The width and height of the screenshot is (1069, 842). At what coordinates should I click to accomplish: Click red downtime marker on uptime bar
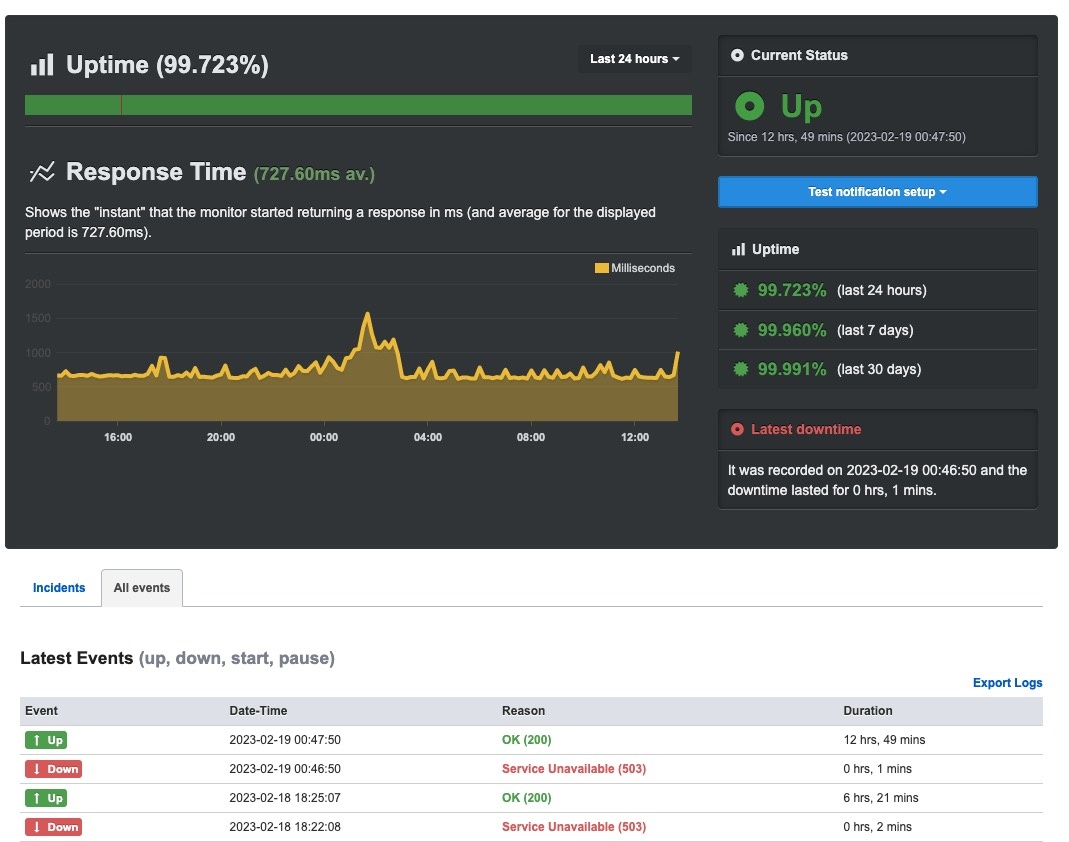point(121,105)
